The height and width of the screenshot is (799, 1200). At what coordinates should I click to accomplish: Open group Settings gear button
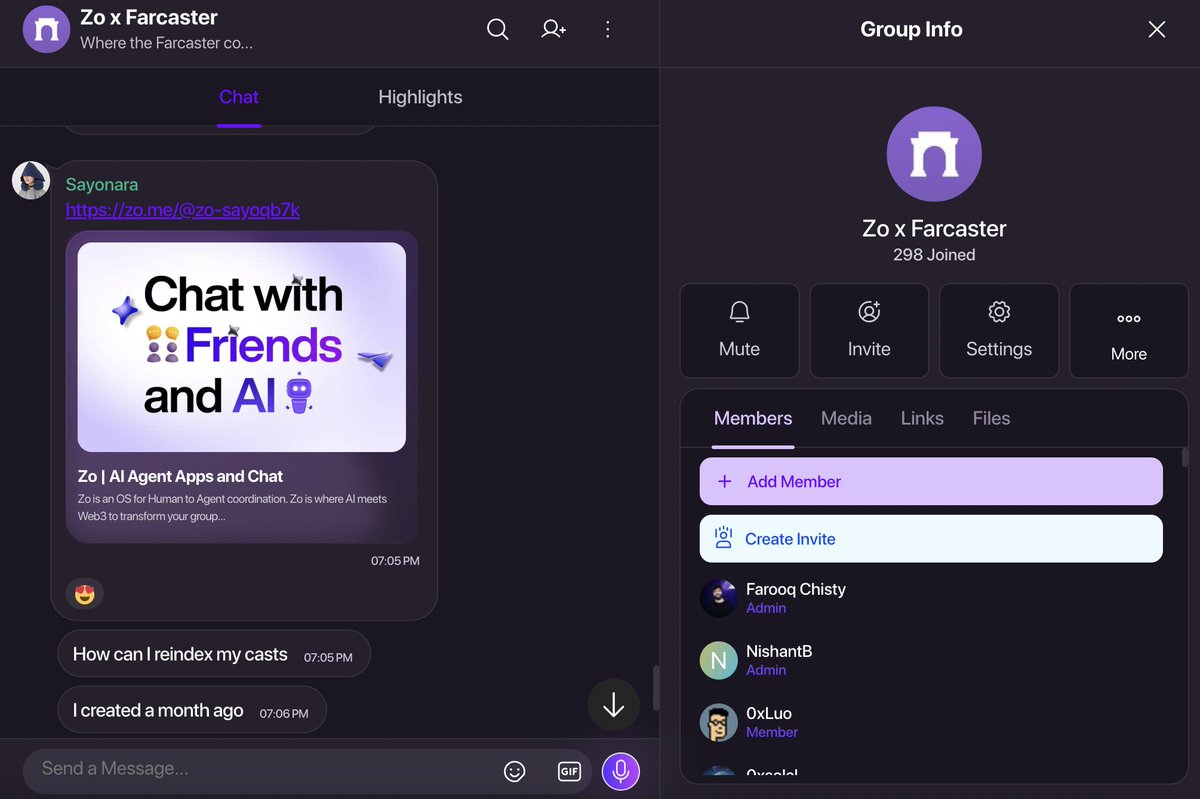[999, 331]
